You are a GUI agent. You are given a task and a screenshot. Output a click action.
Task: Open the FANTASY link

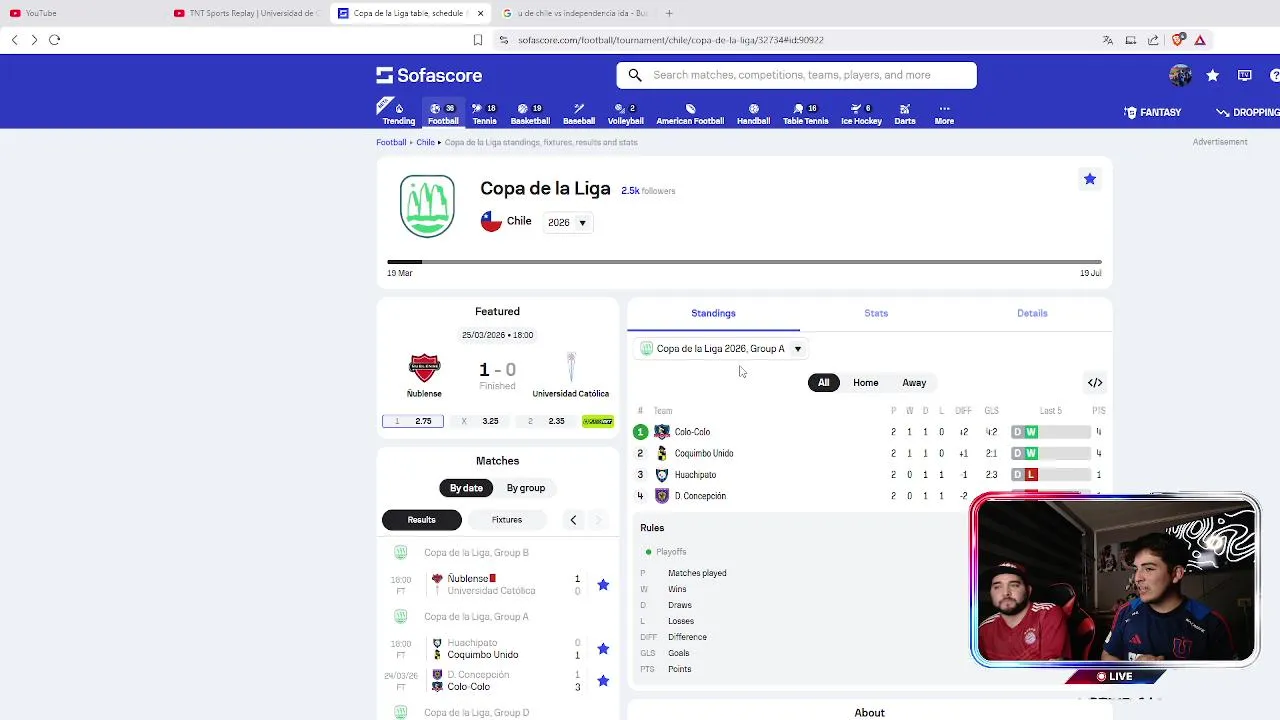pos(1153,112)
